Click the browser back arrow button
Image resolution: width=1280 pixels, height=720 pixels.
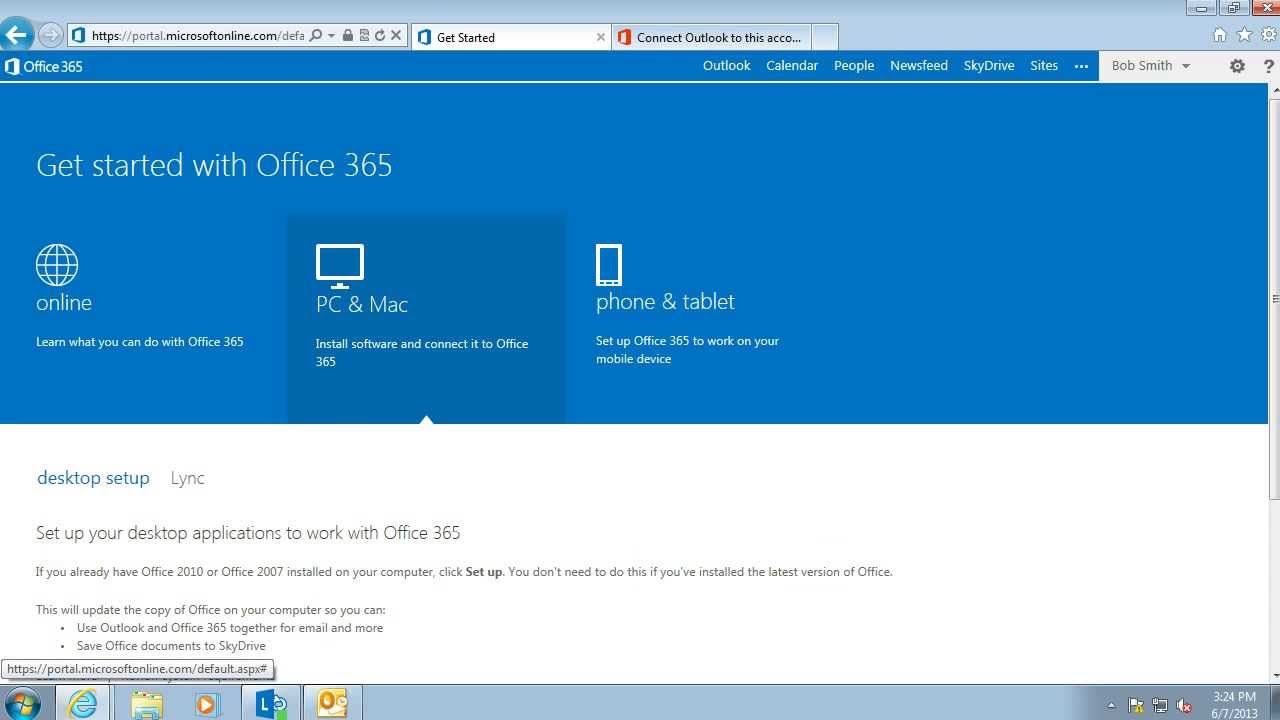(16, 35)
